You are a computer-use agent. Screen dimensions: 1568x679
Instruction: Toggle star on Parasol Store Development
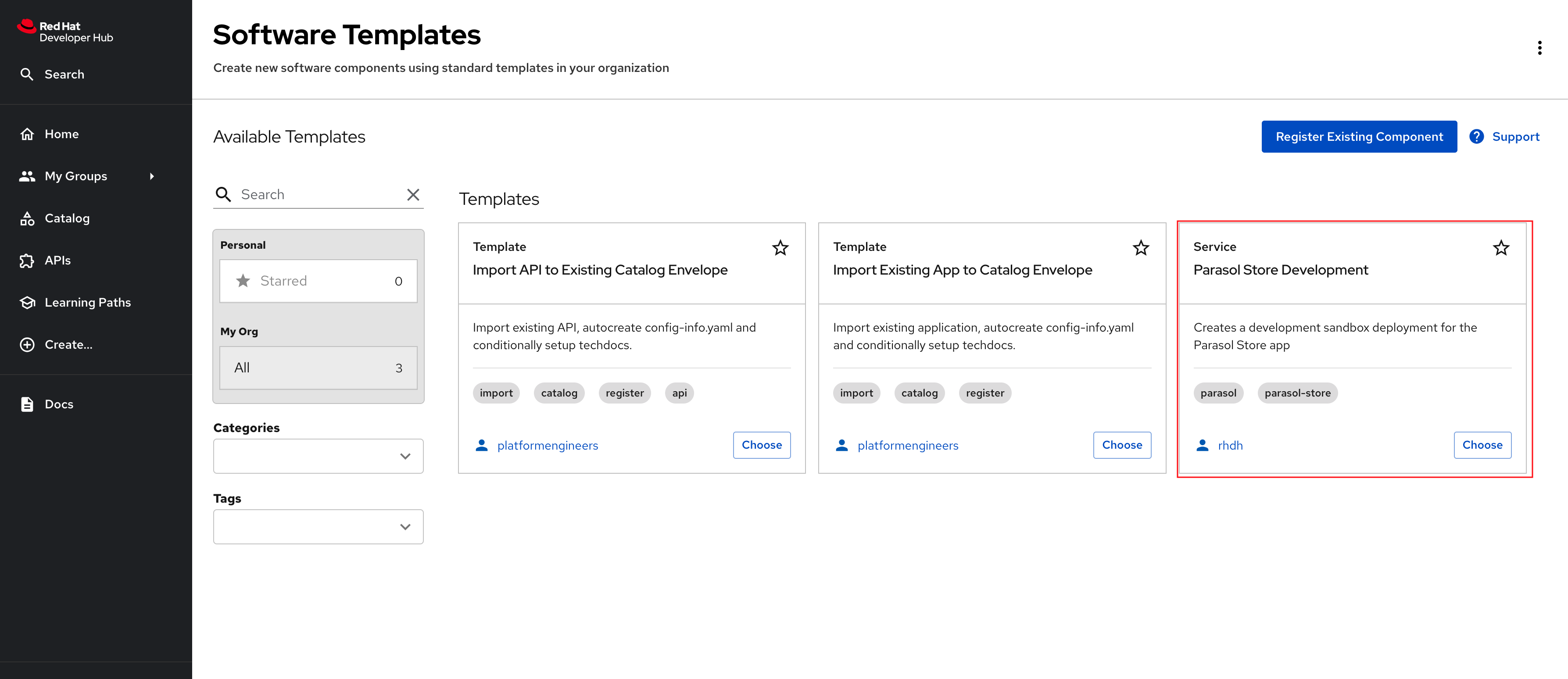click(1500, 247)
